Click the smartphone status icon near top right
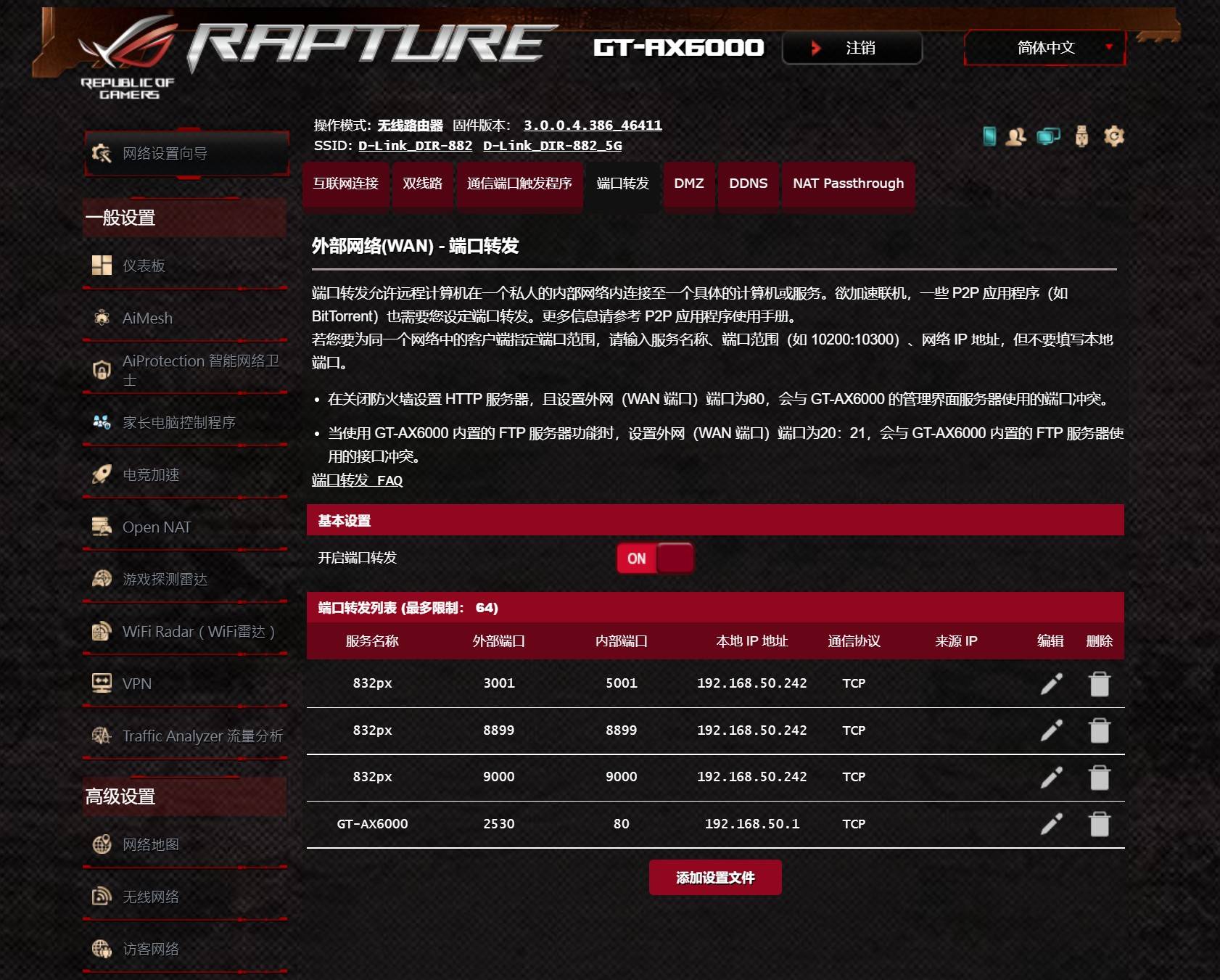 pyautogui.click(x=989, y=136)
